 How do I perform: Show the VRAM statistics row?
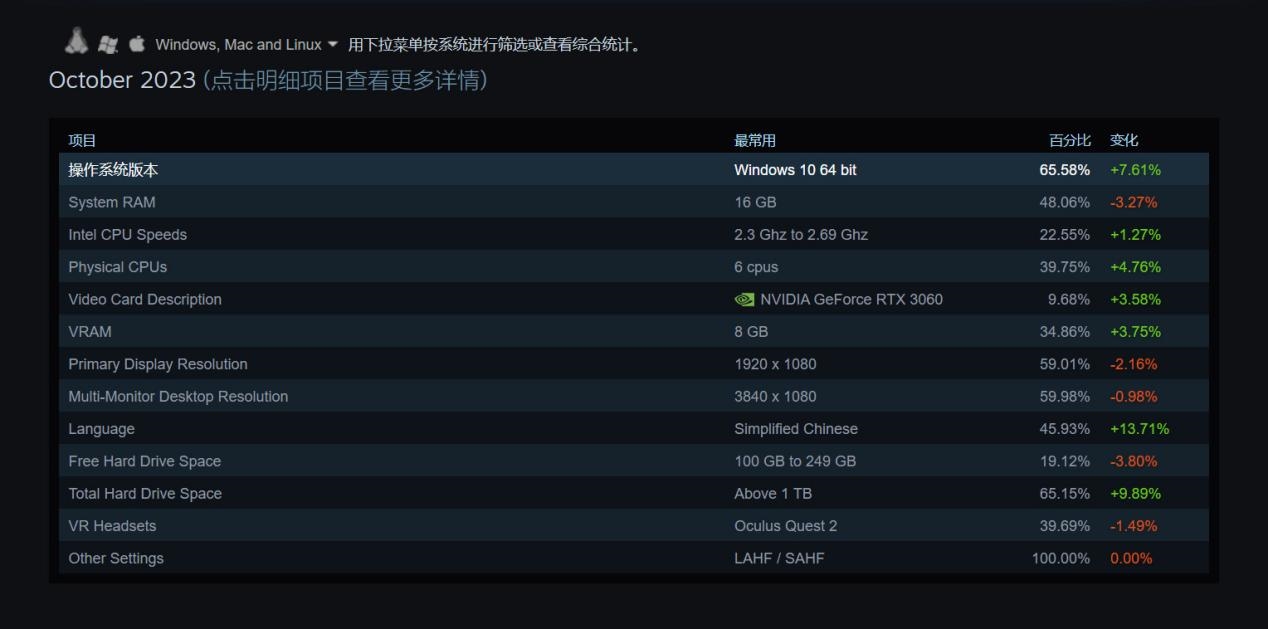[90, 332]
